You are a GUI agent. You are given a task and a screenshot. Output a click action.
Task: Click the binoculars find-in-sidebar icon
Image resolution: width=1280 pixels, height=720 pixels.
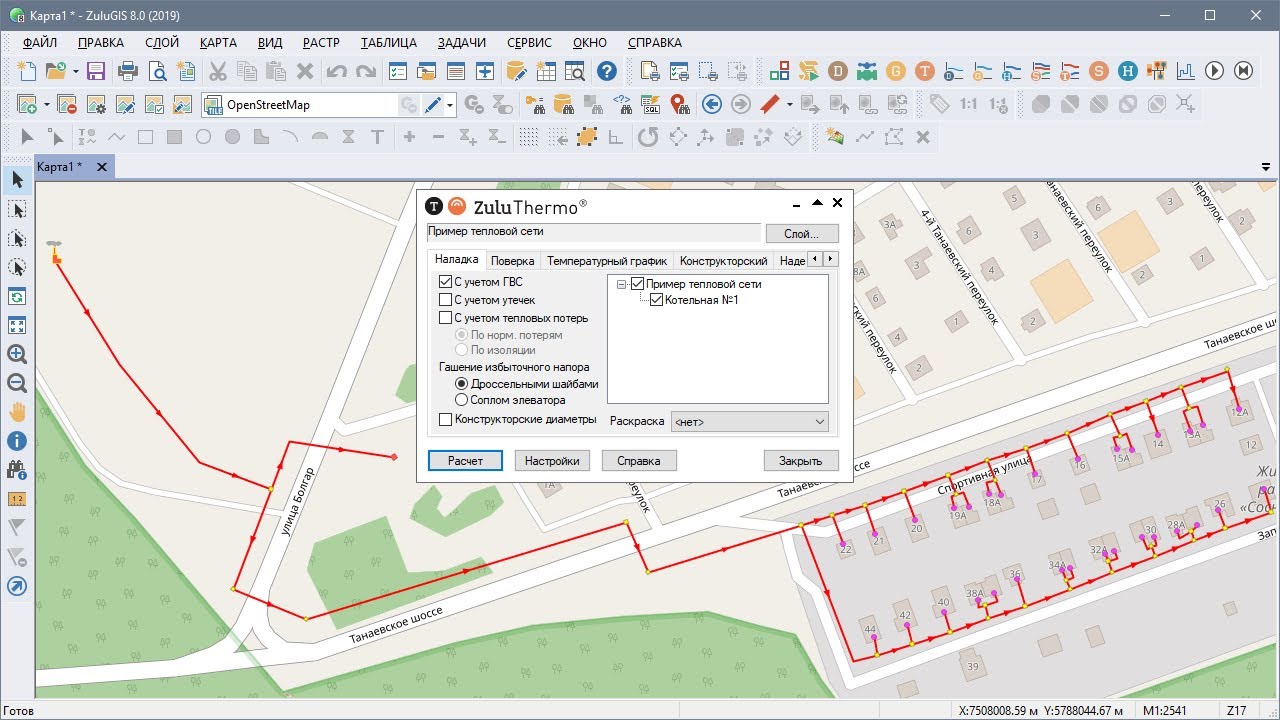(x=17, y=469)
